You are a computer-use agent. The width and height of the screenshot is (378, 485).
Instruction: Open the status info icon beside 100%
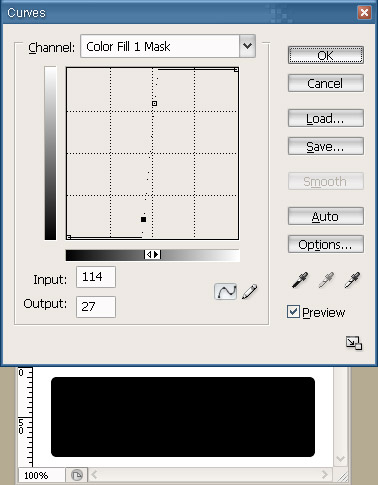coord(76,475)
